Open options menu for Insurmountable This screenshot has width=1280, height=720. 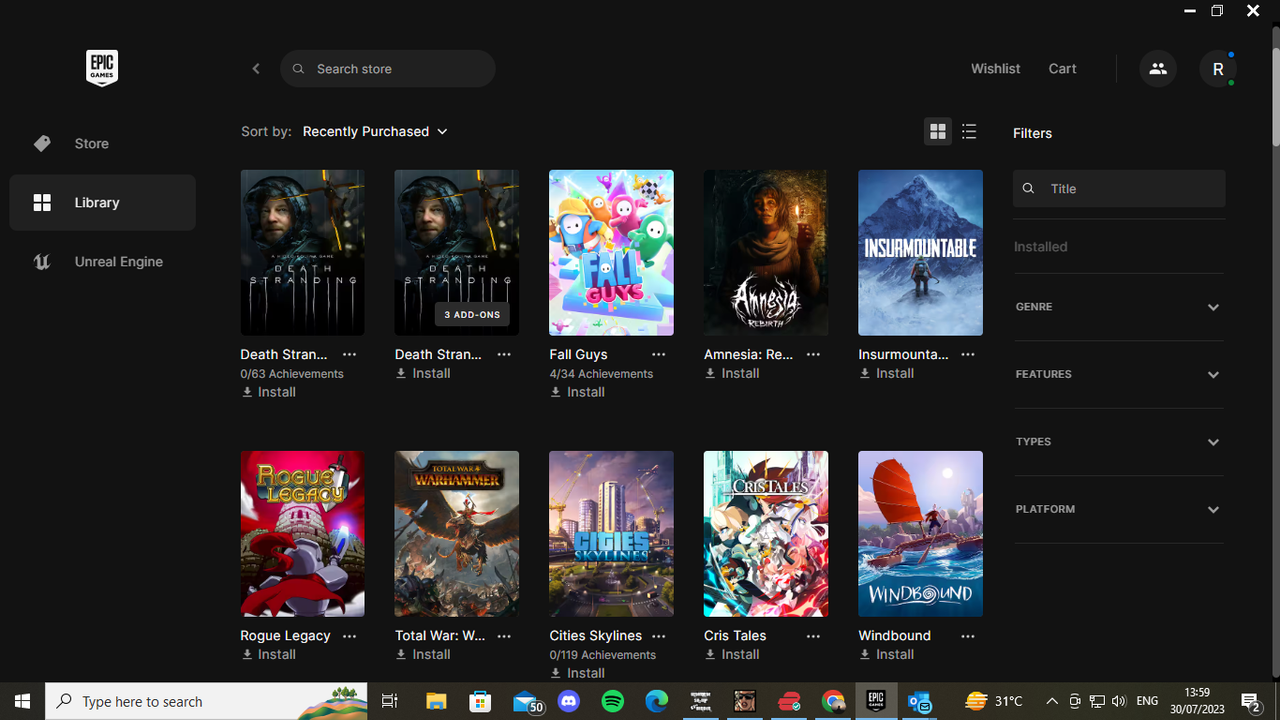tap(967, 354)
